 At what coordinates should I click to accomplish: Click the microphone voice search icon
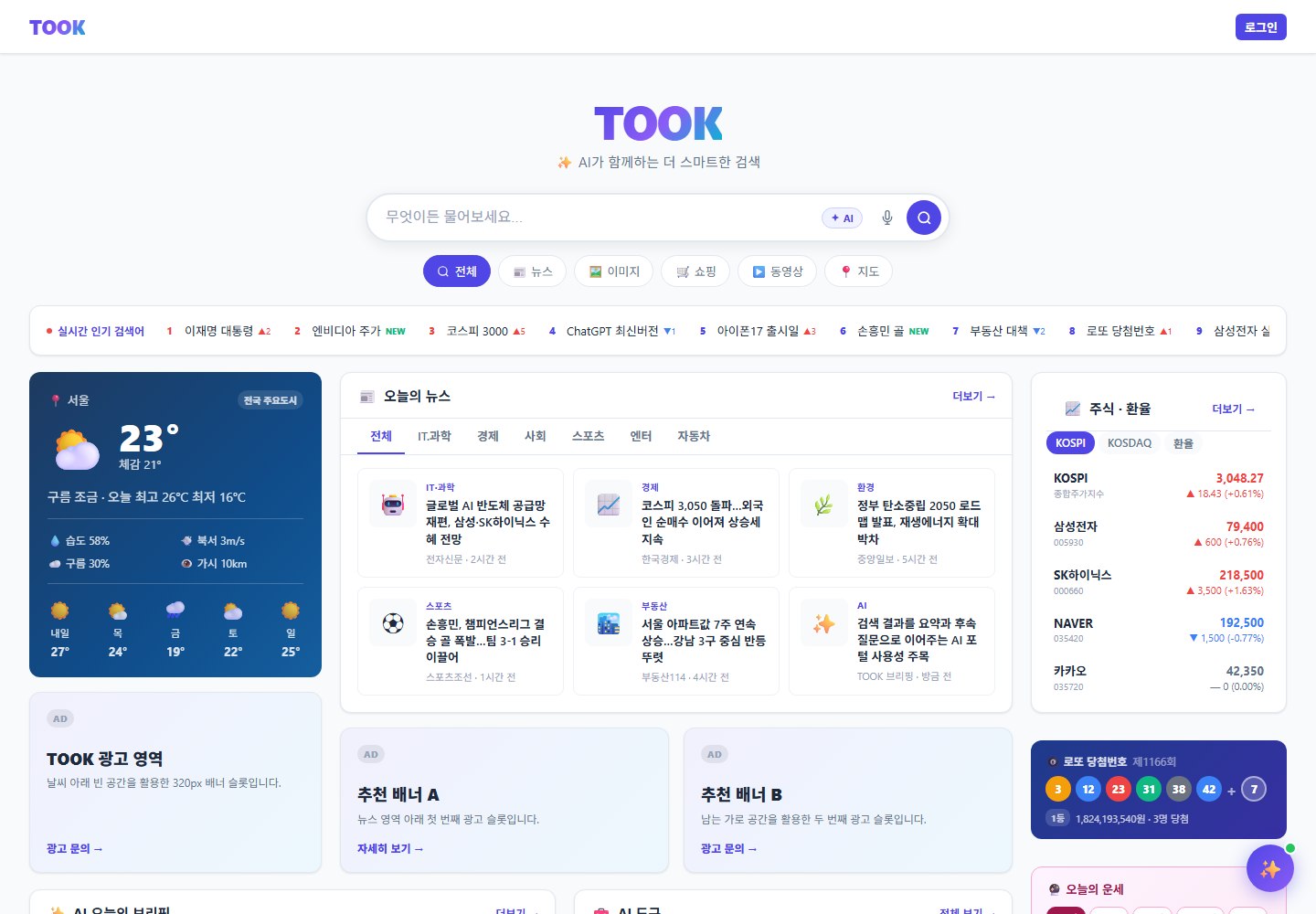pos(886,218)
